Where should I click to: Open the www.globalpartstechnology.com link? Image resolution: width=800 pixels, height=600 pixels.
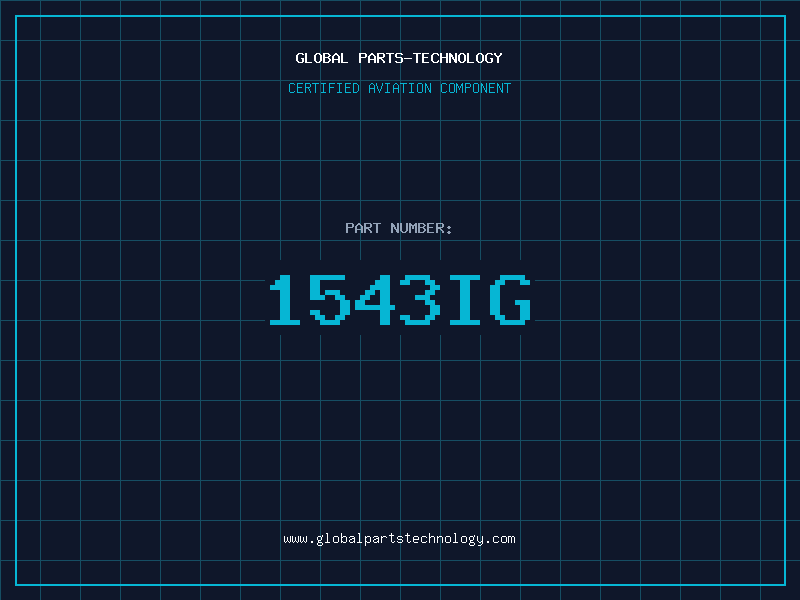(x=399, y=539)
